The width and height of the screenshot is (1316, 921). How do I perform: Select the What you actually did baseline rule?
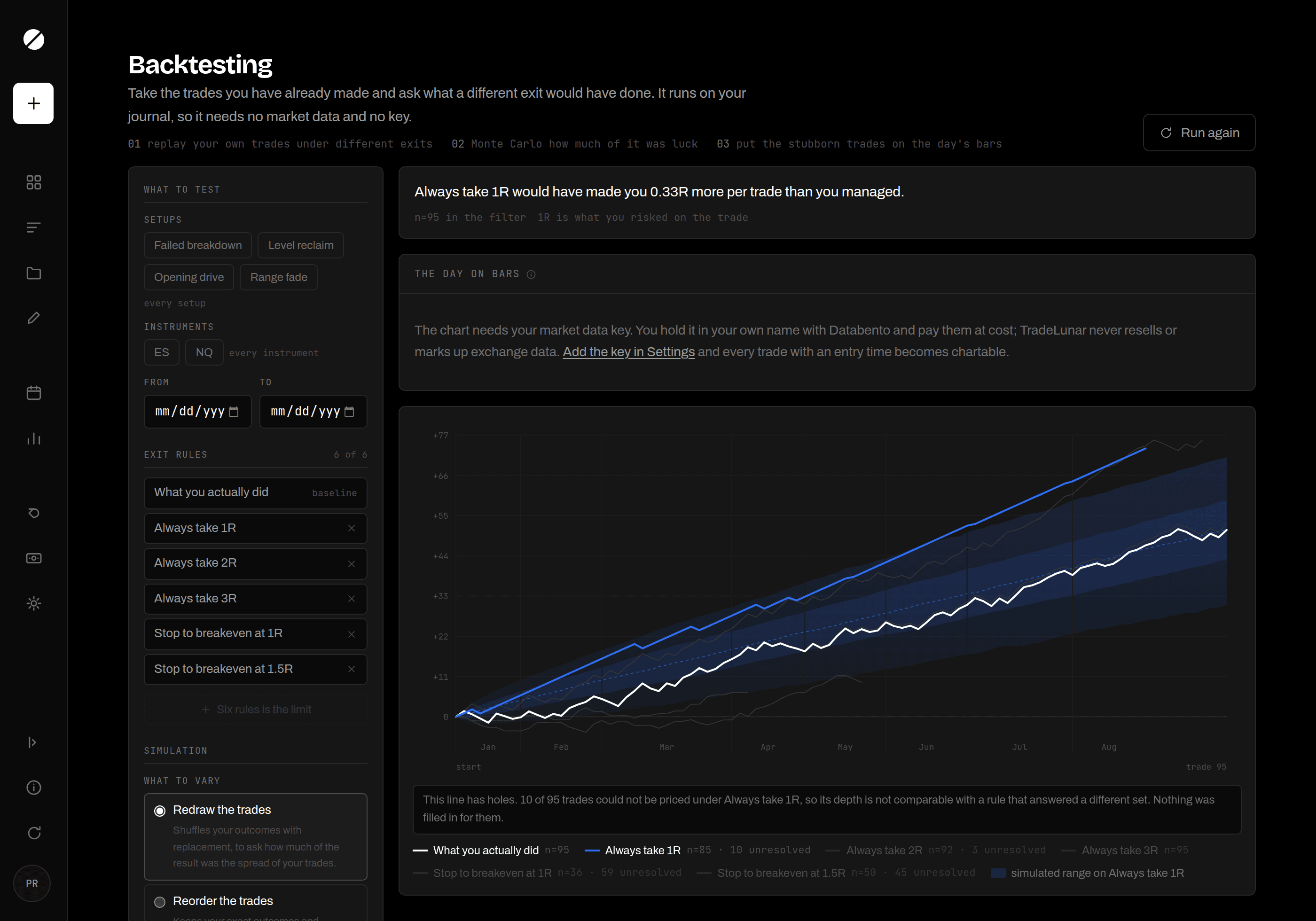pos(256,493)
